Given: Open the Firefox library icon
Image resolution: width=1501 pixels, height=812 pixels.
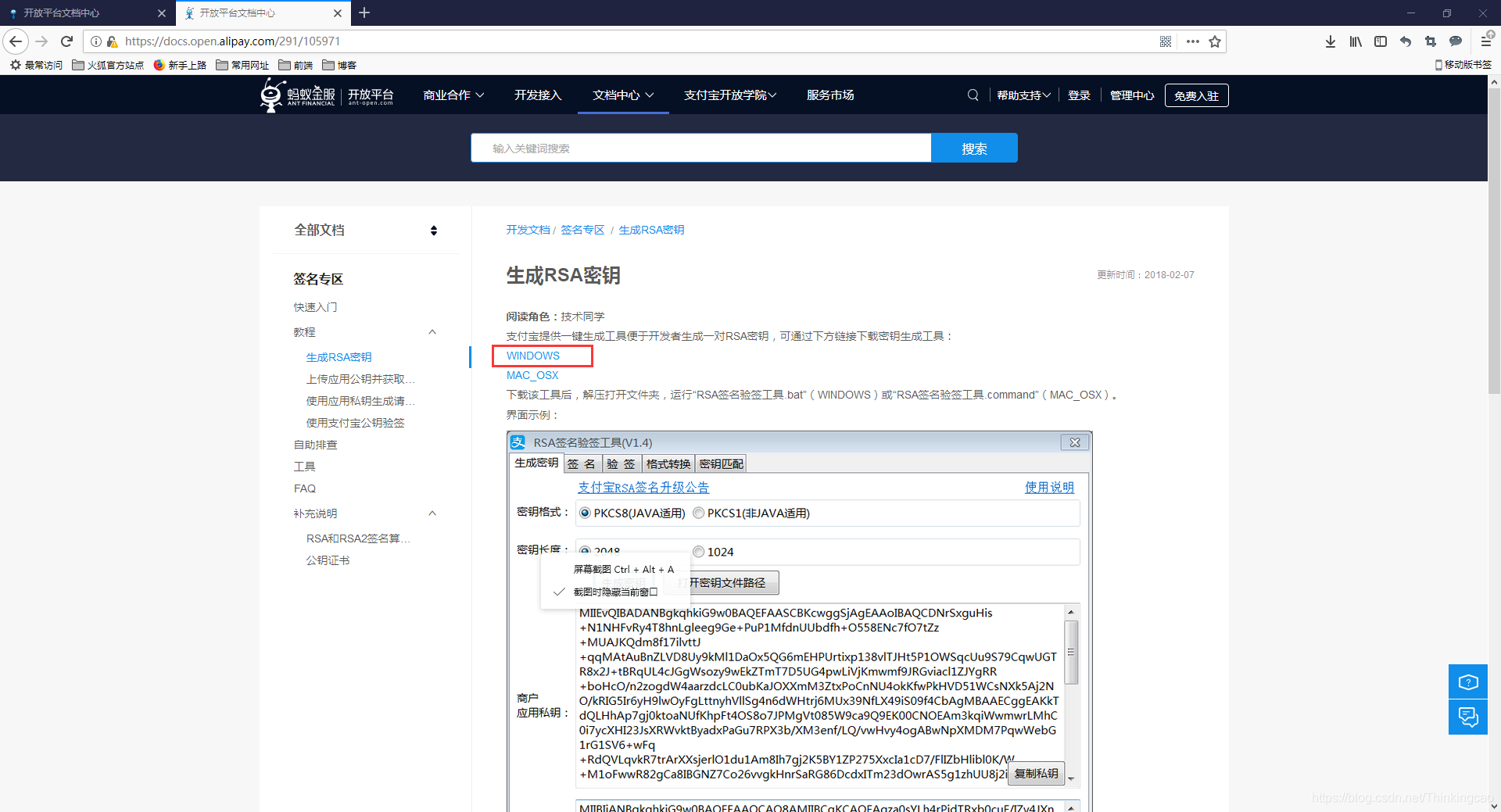Looking at the screenshot, I should 1356,41.
